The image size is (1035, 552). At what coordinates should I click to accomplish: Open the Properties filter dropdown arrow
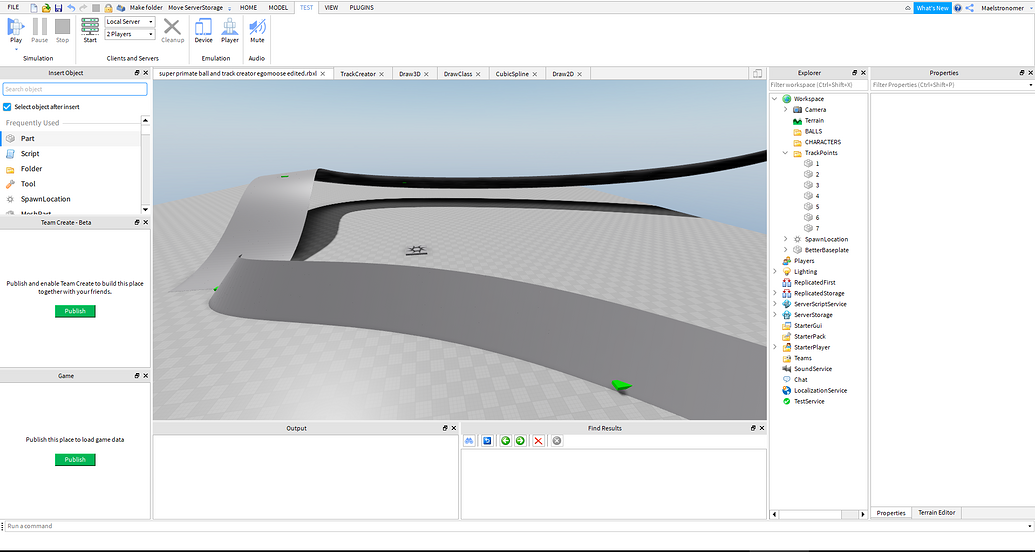(1030, 85)
